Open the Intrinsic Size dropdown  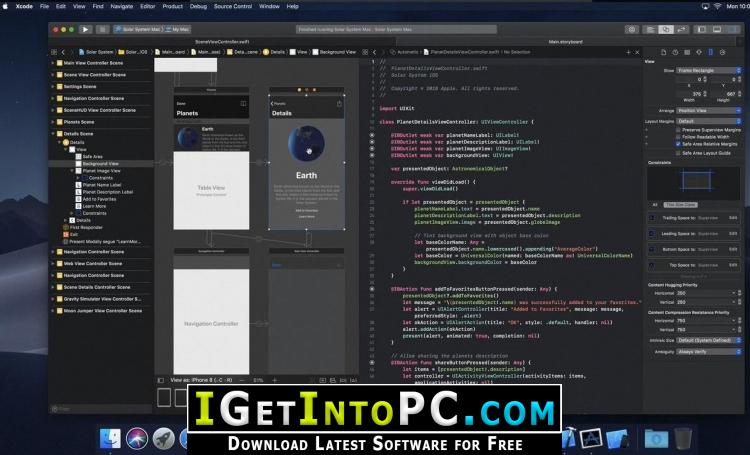708,340
